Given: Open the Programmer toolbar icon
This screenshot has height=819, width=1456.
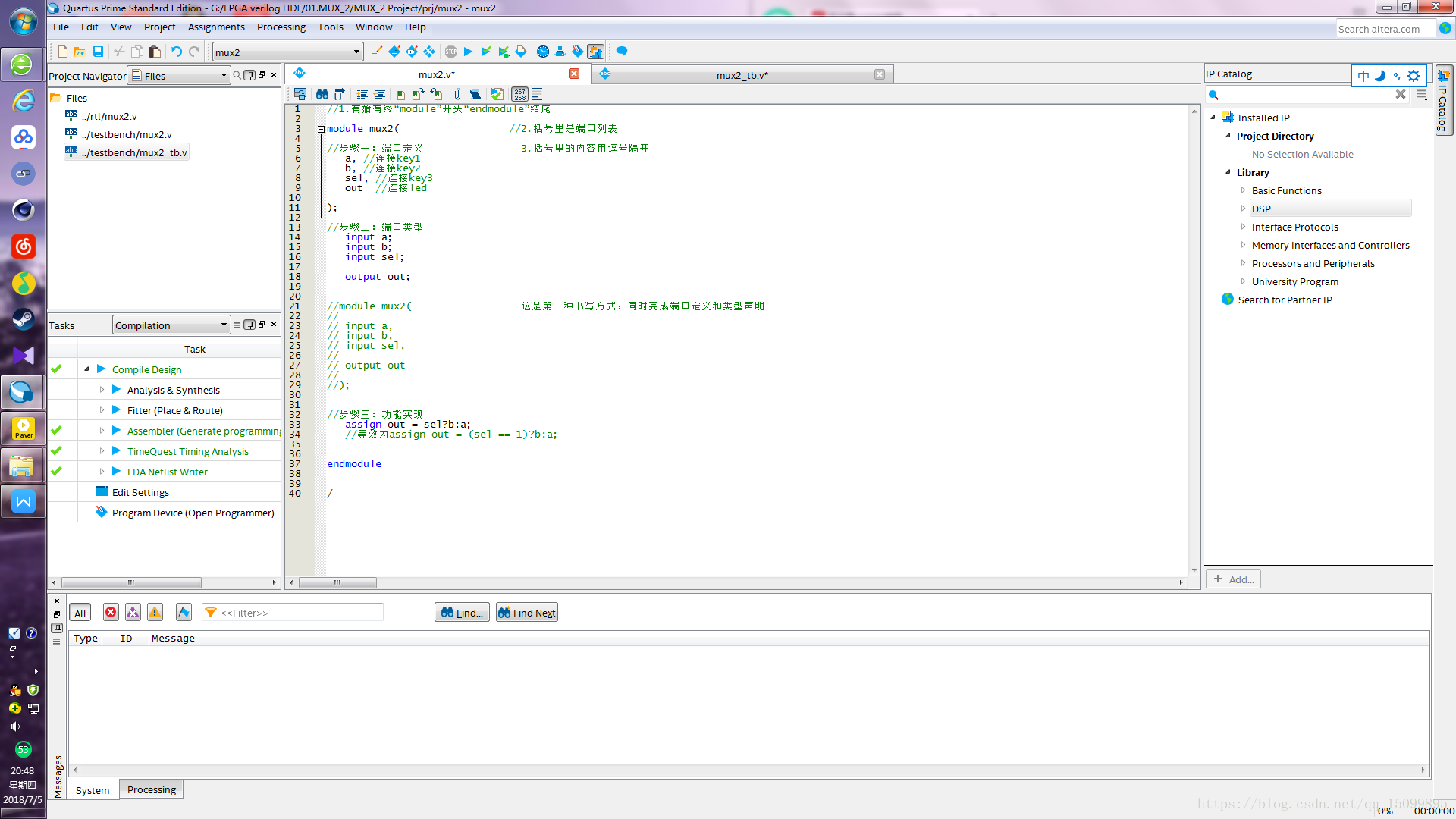Looking at the screenshot, I should coord(578,52).
